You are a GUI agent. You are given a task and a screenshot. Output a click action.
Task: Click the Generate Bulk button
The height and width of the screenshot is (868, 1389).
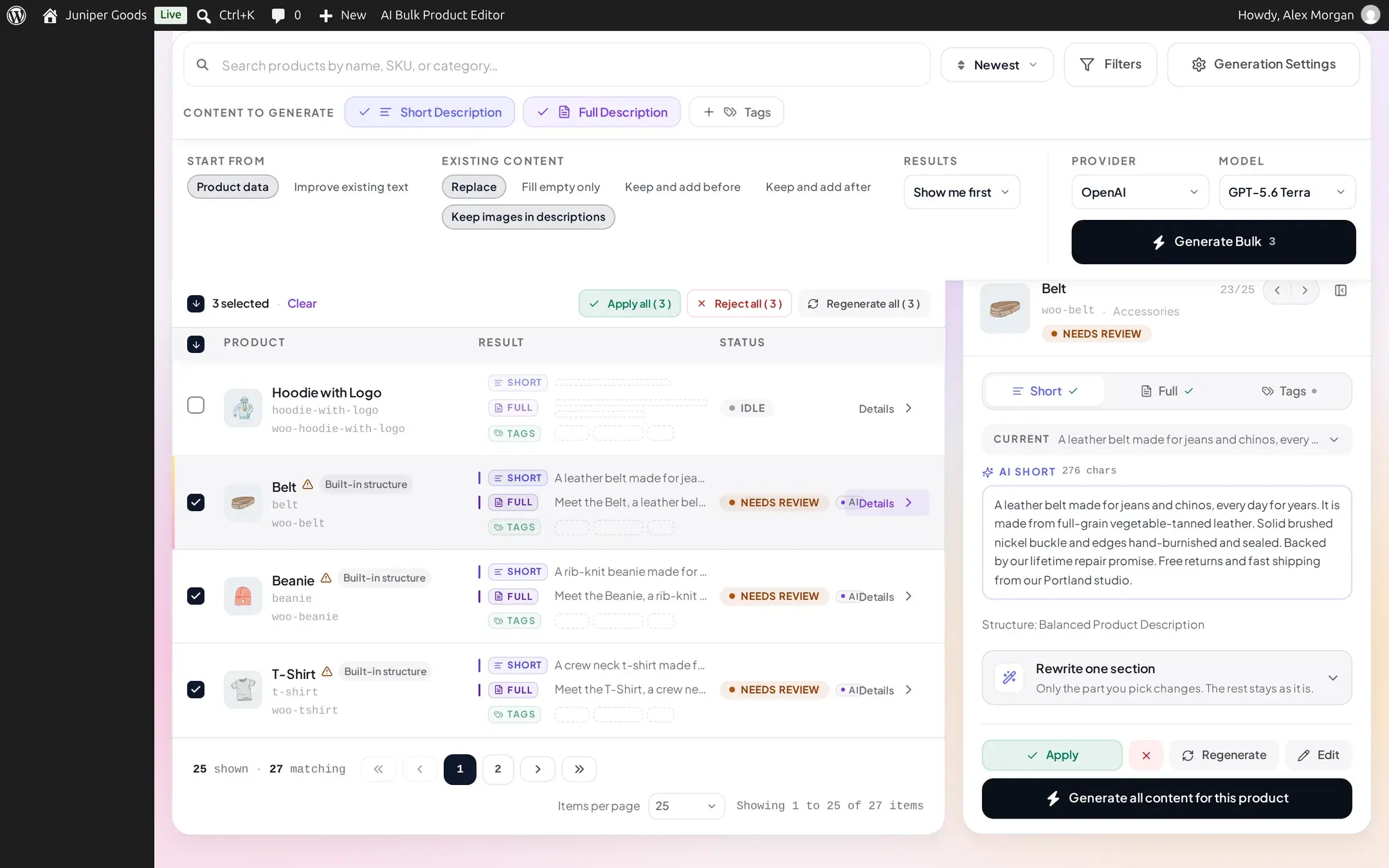[x=1213, y=242]
